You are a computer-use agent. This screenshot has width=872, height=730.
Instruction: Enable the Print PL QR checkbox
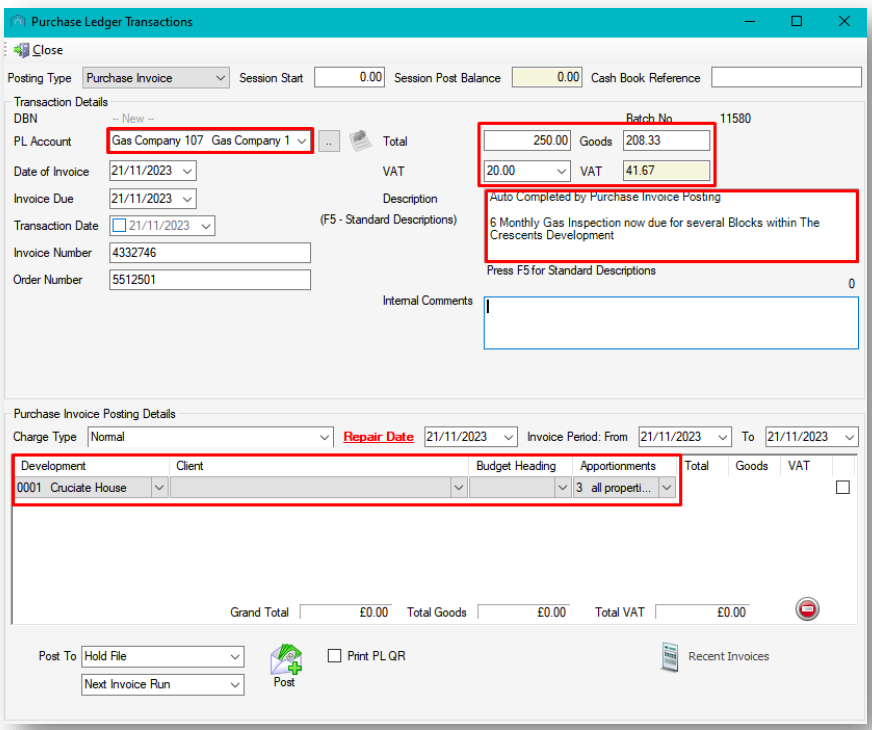[336, 656]
